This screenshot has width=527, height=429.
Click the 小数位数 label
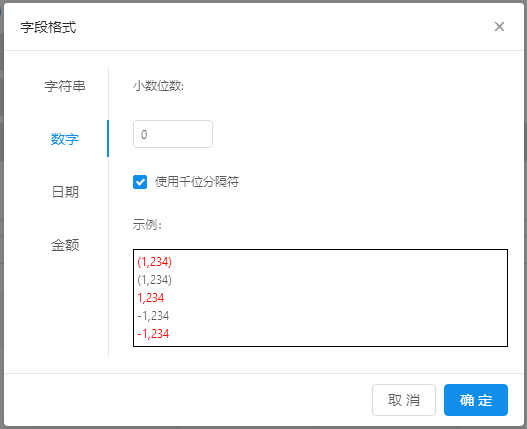pos(158,86)
